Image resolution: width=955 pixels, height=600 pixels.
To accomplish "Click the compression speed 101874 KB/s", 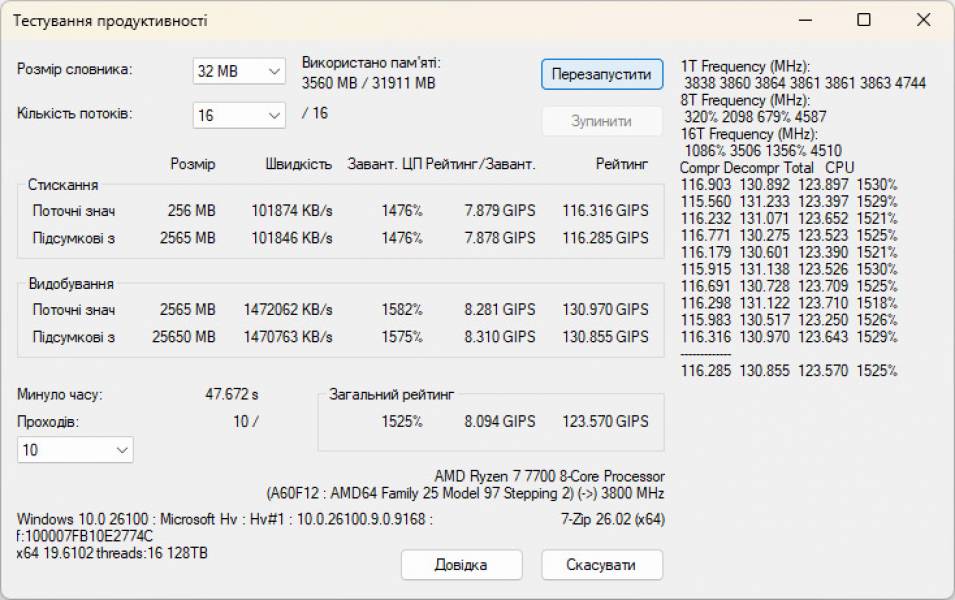I will (x=292, y=211).
